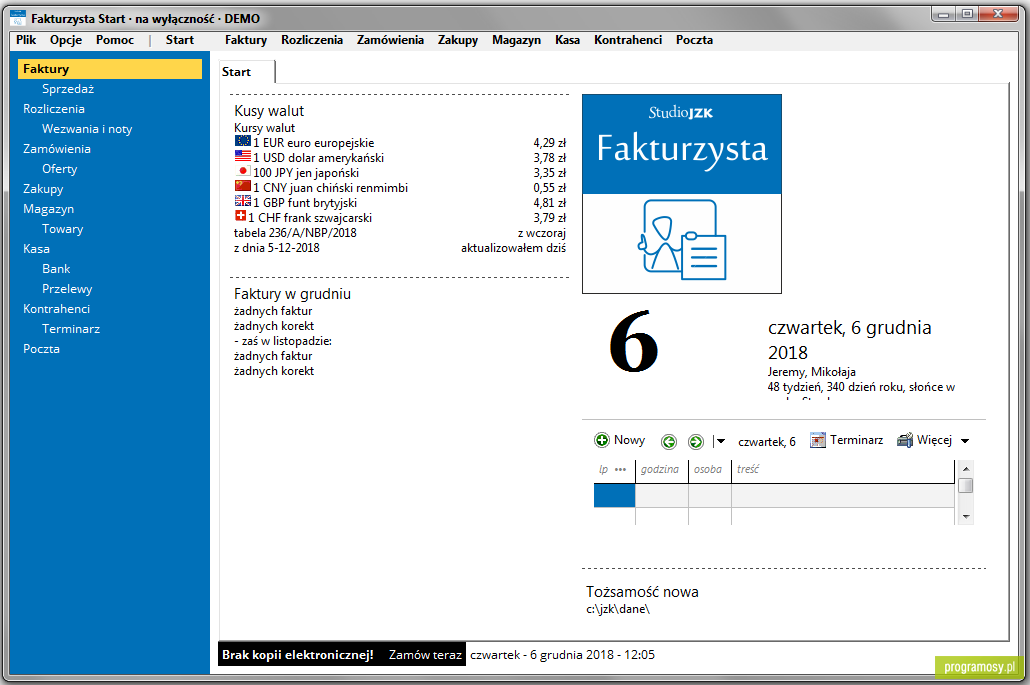Click the Faktury w grudniu heading
The width and height of the screenshot is (1030, 685).
click(x=292, y=294)
